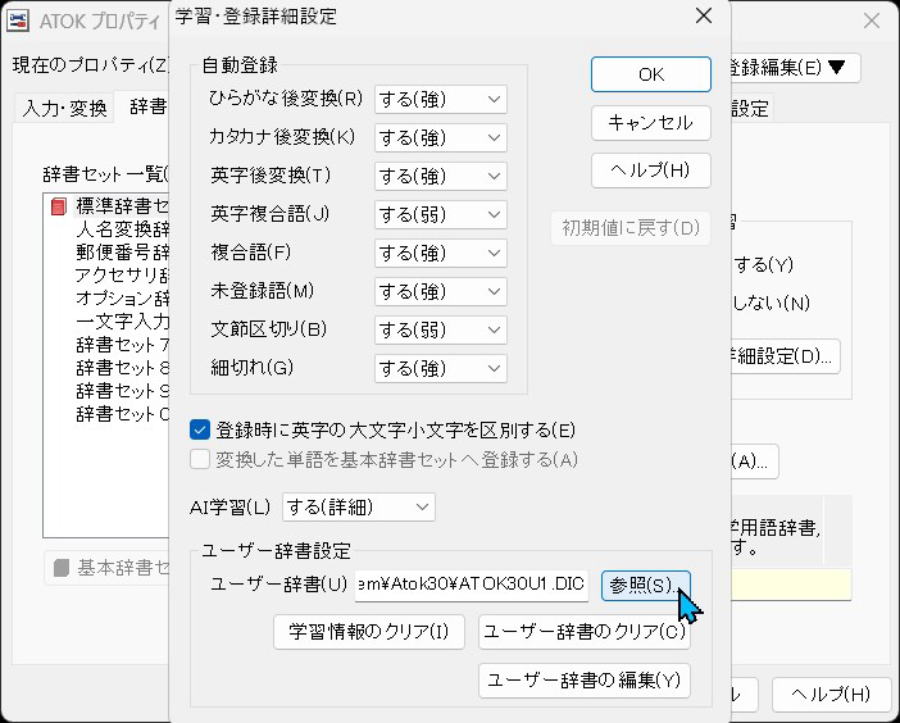The width and height of the screenshot is (900, 723).
Task: Close the 学習・登録詳細設定 dialog
Action: (704, 16)
